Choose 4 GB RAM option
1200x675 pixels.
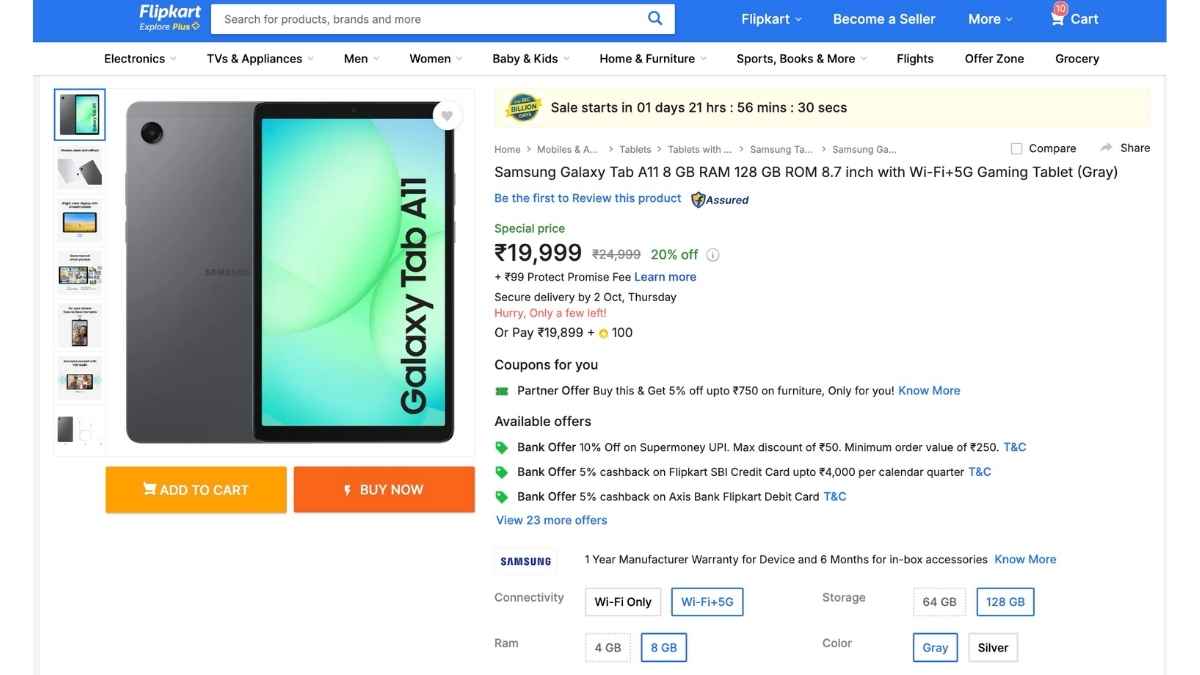[x=608, y=647]
